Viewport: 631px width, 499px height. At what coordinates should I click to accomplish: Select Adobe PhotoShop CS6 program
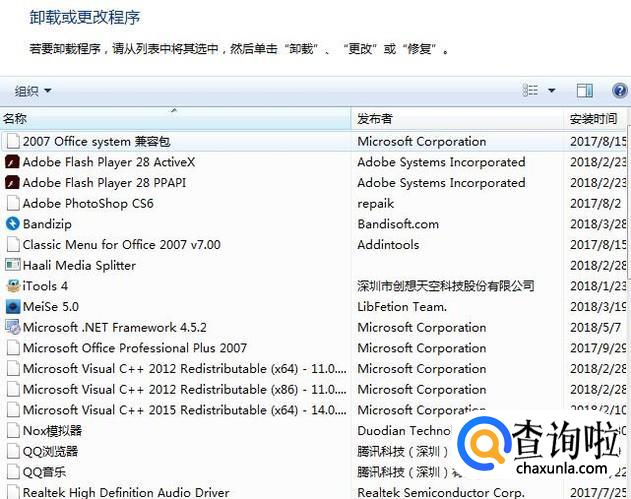[88, 204]
